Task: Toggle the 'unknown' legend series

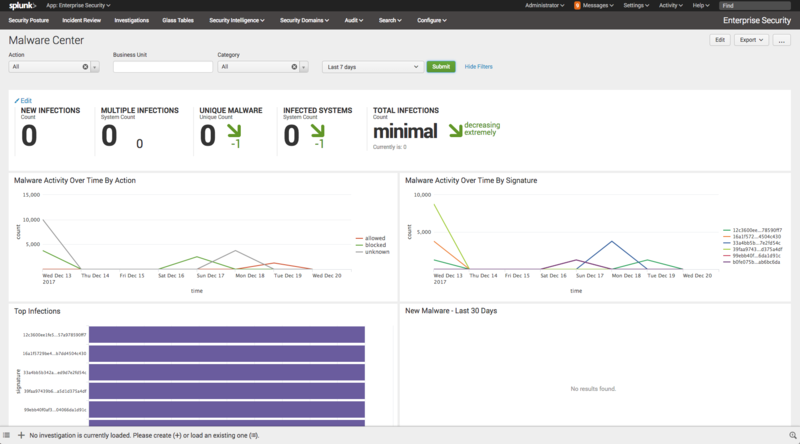Action: 377,252
